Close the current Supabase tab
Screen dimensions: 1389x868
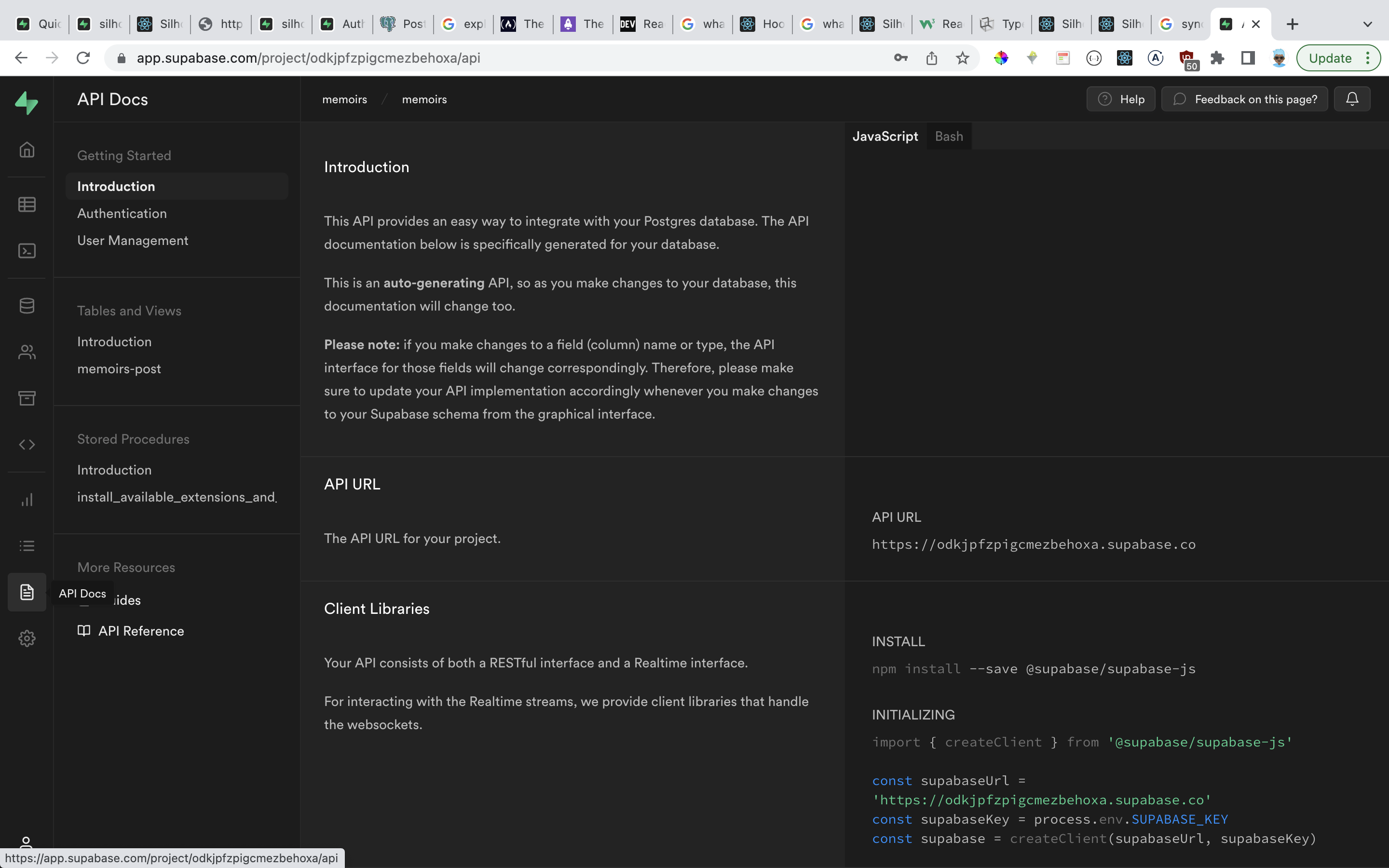pyautogui.click(x=1256, y=24)
